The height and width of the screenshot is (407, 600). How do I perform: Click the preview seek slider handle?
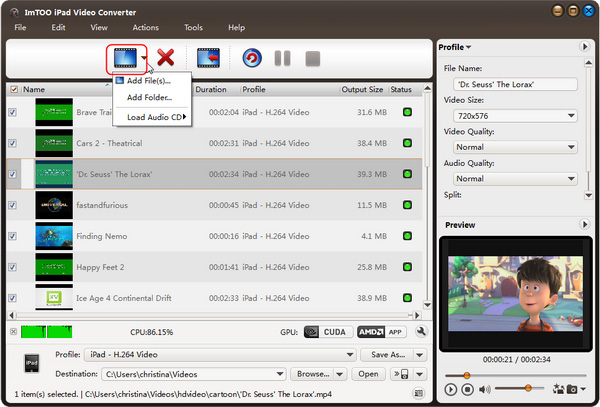point(466,375)
